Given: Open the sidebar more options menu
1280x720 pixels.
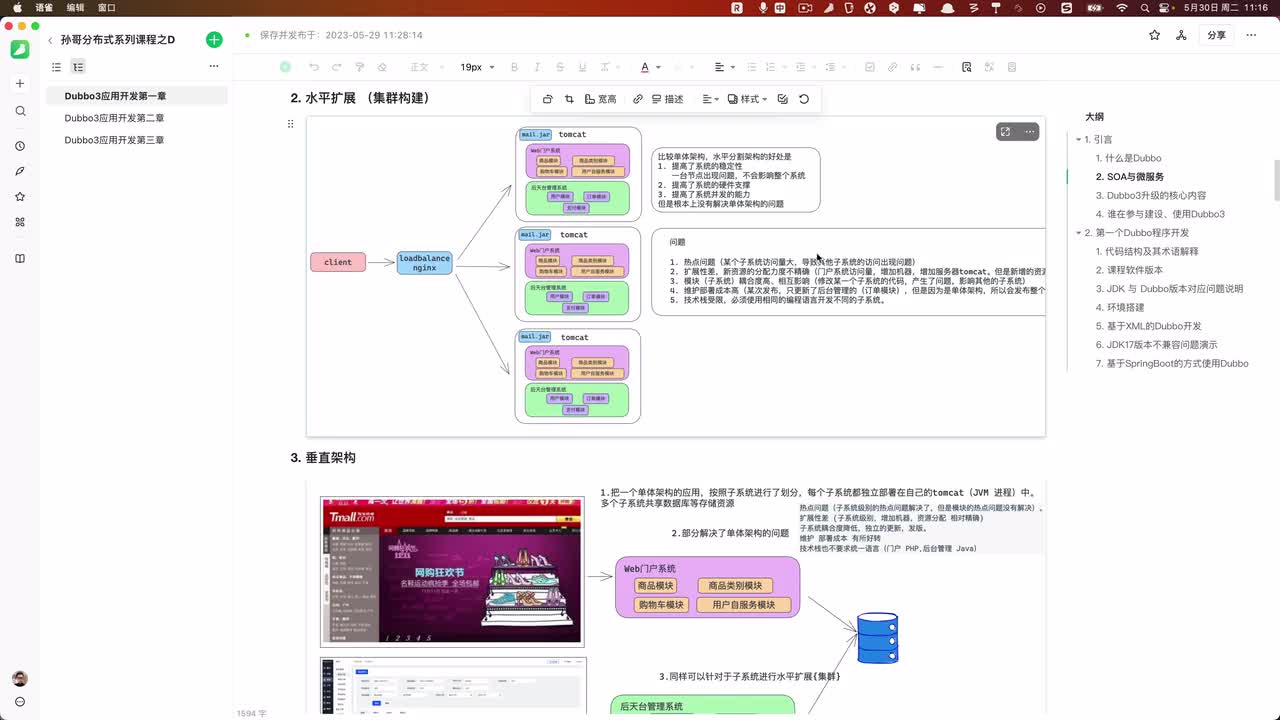Looking at the screenshot, I should click(214, 67).
